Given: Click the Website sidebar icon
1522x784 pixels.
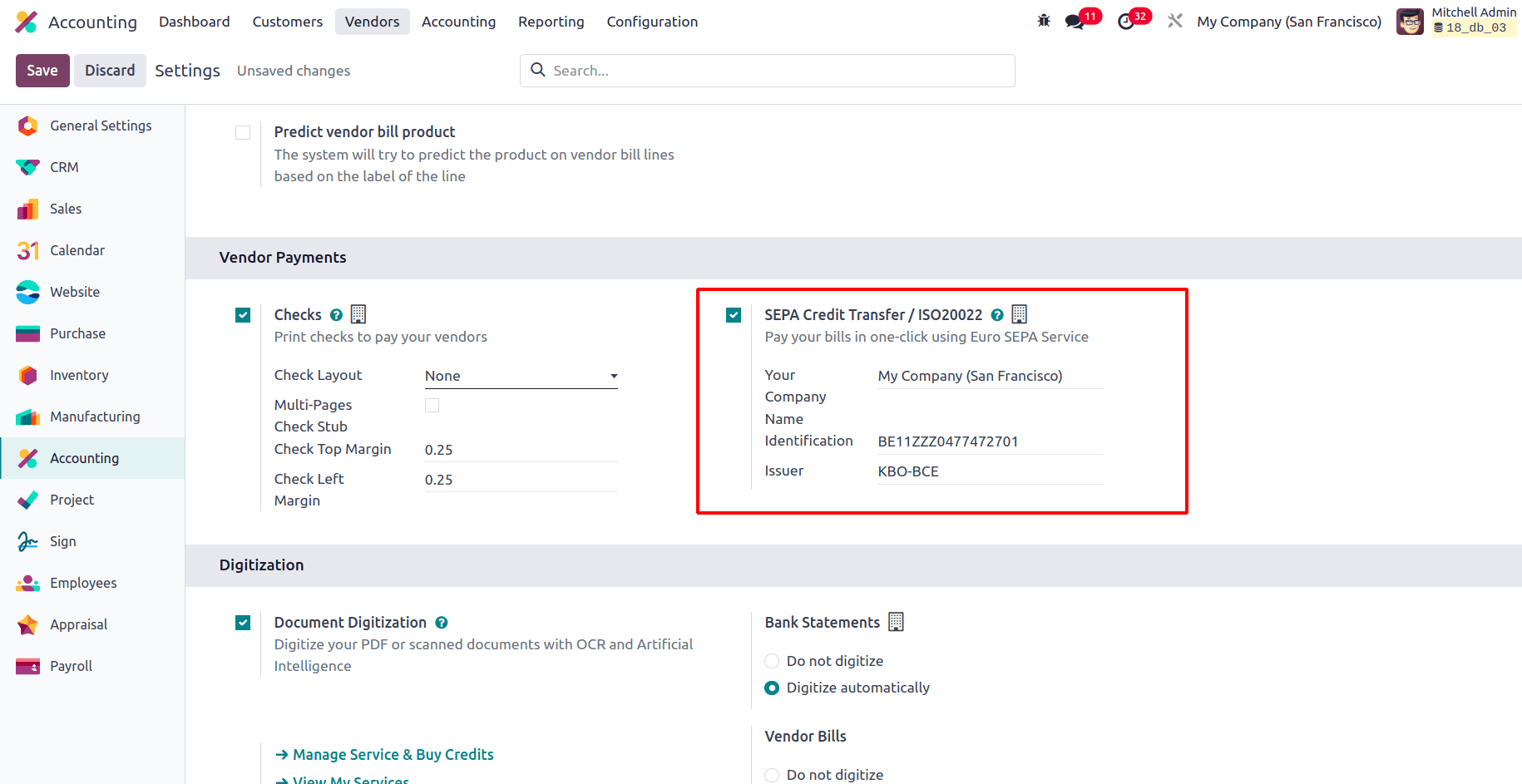Looking at the screenshot, I should [x=28, y=292].
